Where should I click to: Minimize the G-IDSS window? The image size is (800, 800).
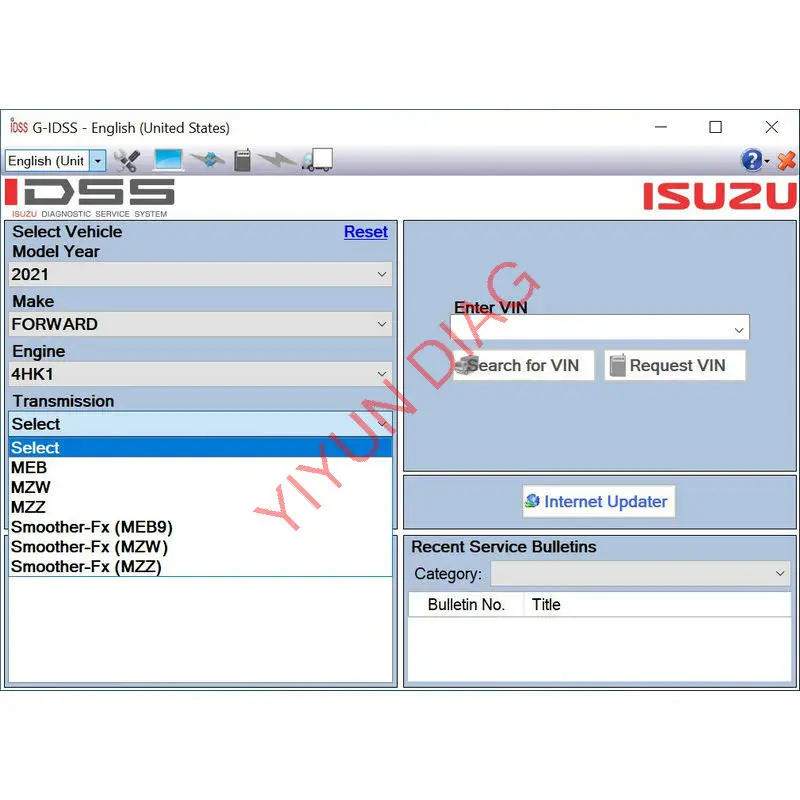661,127
